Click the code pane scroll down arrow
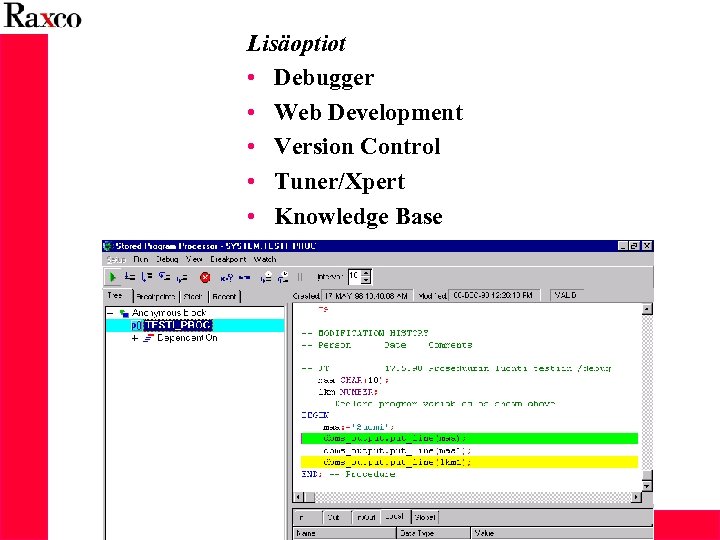Image resolution: width=720 pixels, height=540 pixels. [647, 486]
